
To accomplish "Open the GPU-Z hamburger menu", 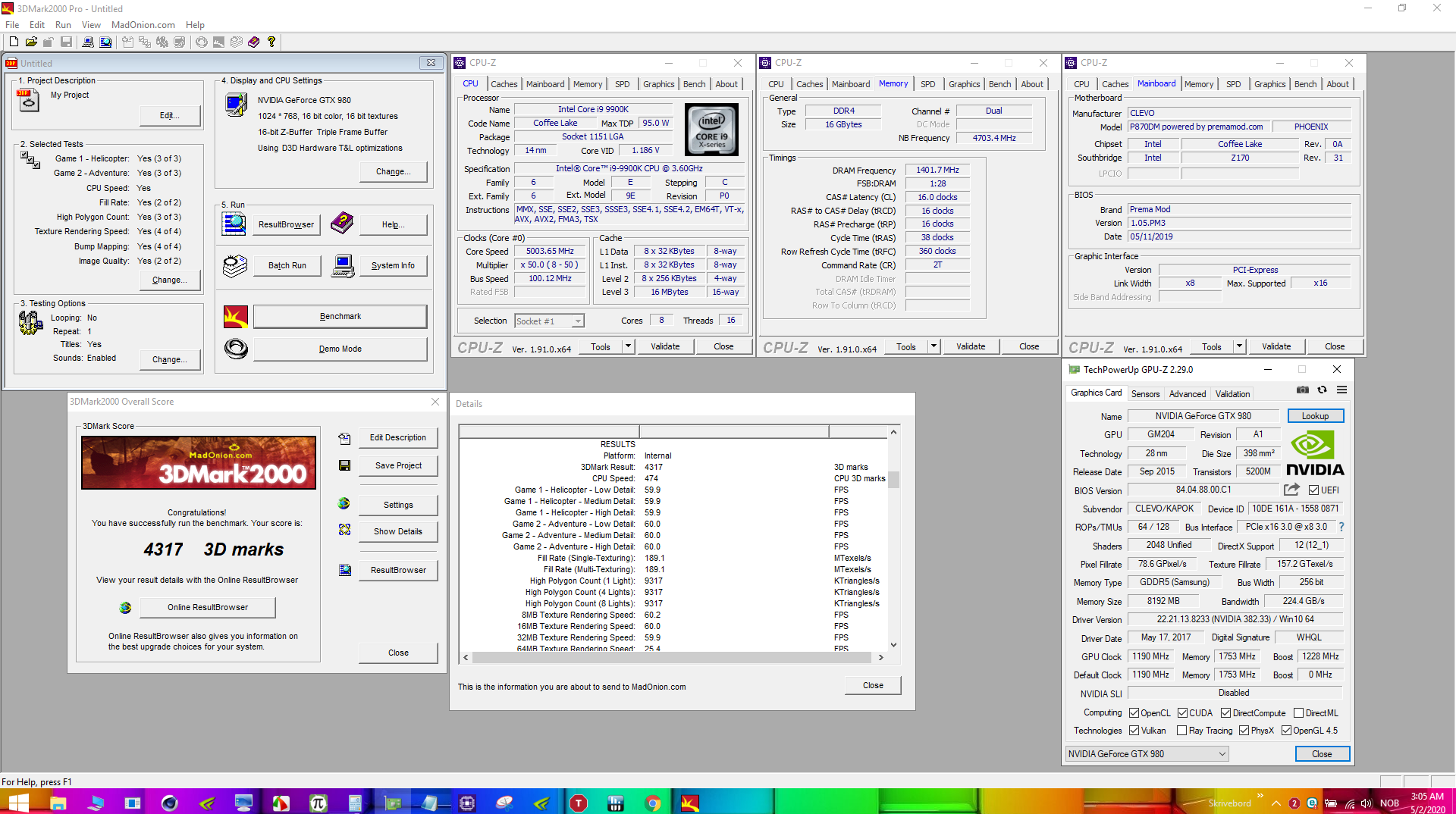I will click(x=1341, y=390).
